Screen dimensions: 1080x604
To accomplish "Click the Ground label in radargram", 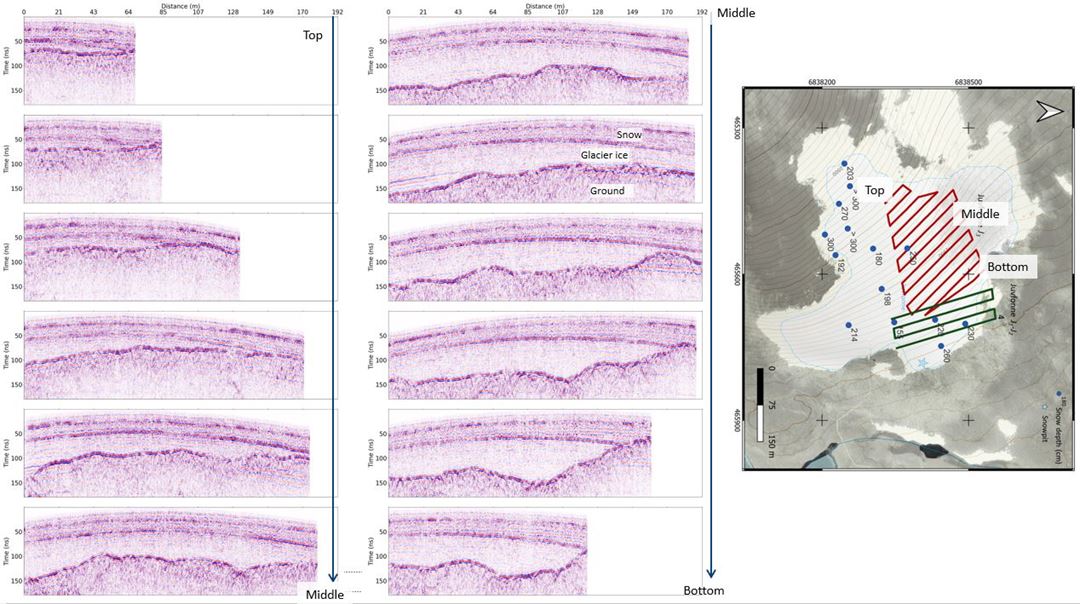I will 606,191.
